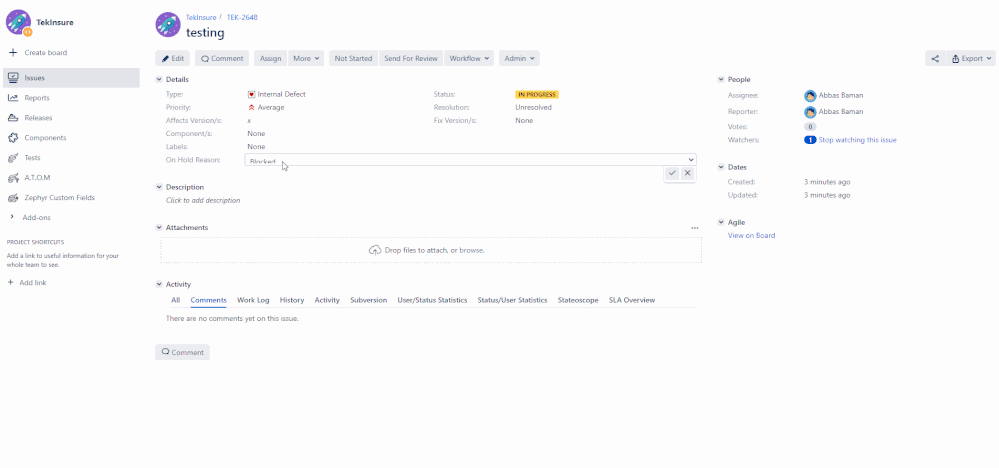The width and height of the screenshot is (999, 468).
Task: Click the watchers count badge
Action: click(x=810, y=140)
